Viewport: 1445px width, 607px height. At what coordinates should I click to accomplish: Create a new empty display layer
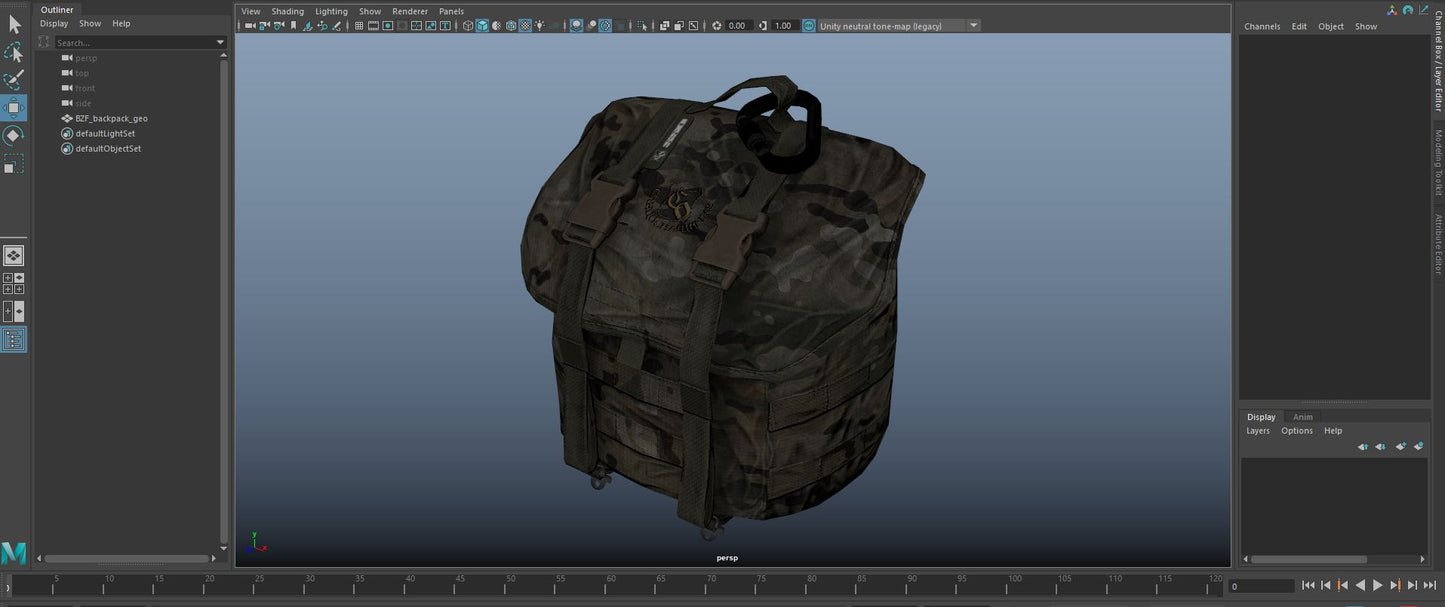pyautogui.click(x=1400, y=447)
